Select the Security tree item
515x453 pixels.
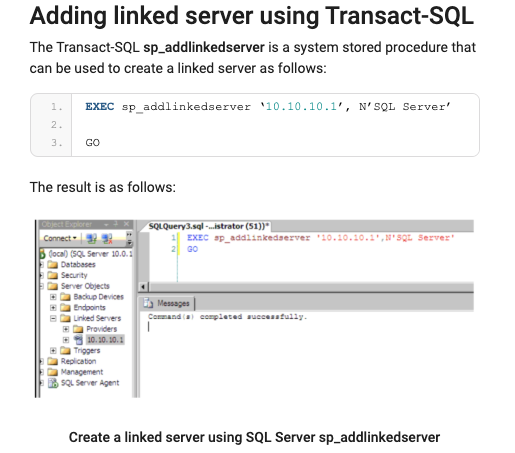[74, 275]
